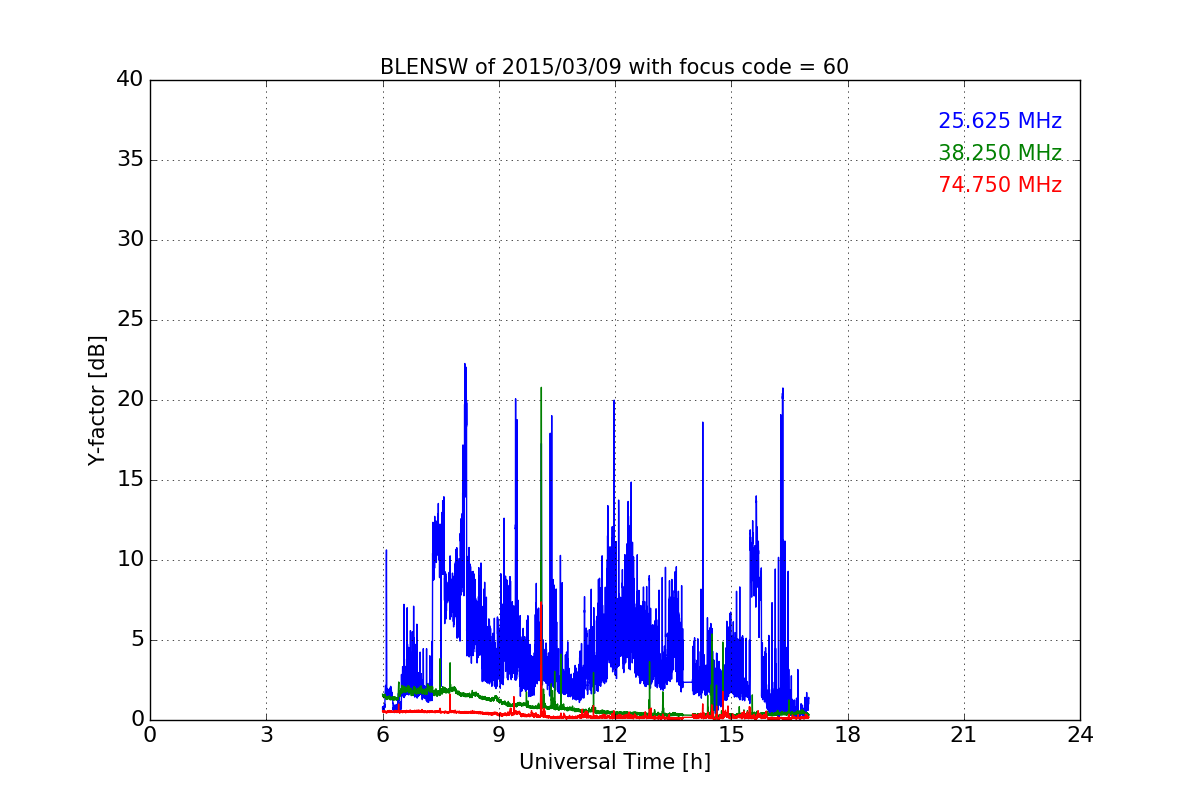Select the blue 25.625 MHz legend label
Viewport: 1200px width, 800px height.
[1000, 121]
